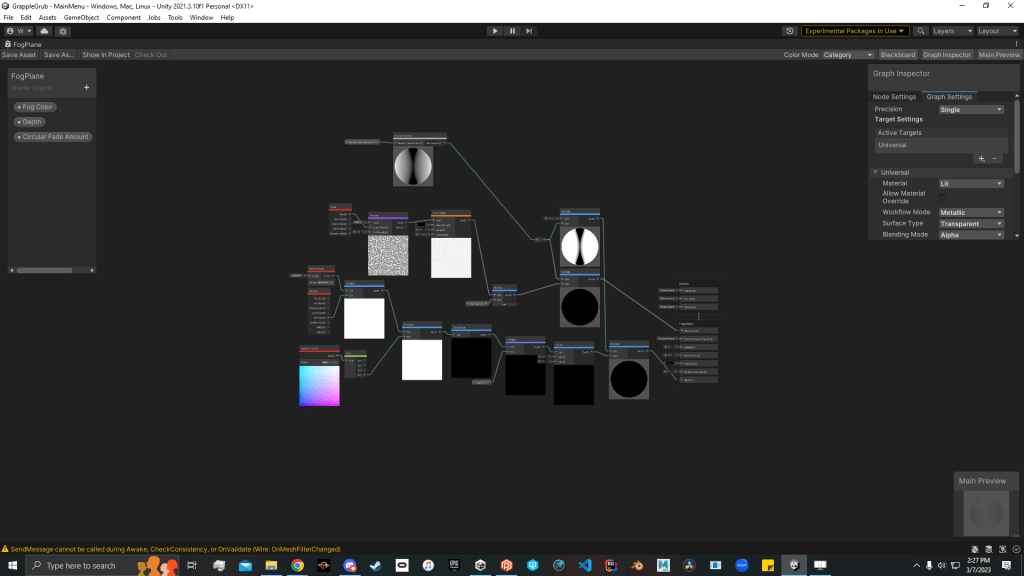Collapse the Universal settings section
This screenshot has height=576, width=1024.
point(876,172)
